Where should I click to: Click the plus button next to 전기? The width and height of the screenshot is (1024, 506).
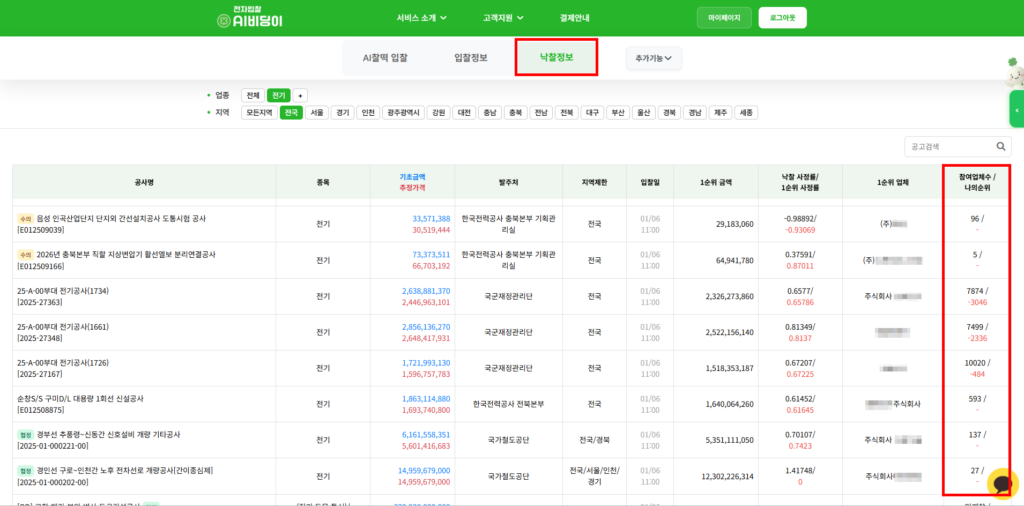pos(300,95)
